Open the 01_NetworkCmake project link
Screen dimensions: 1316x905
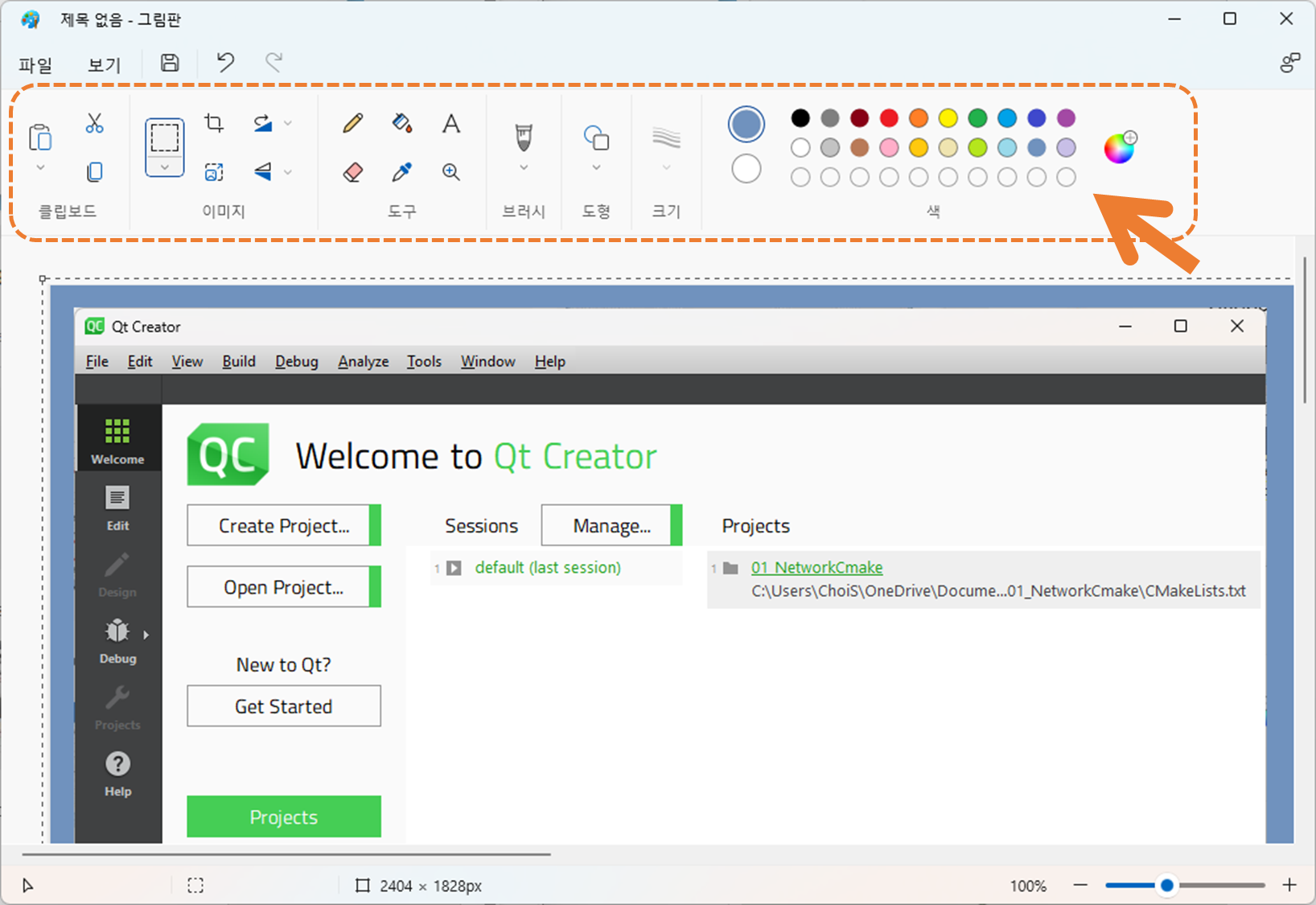pyautogui.click(x=816, y=567)
